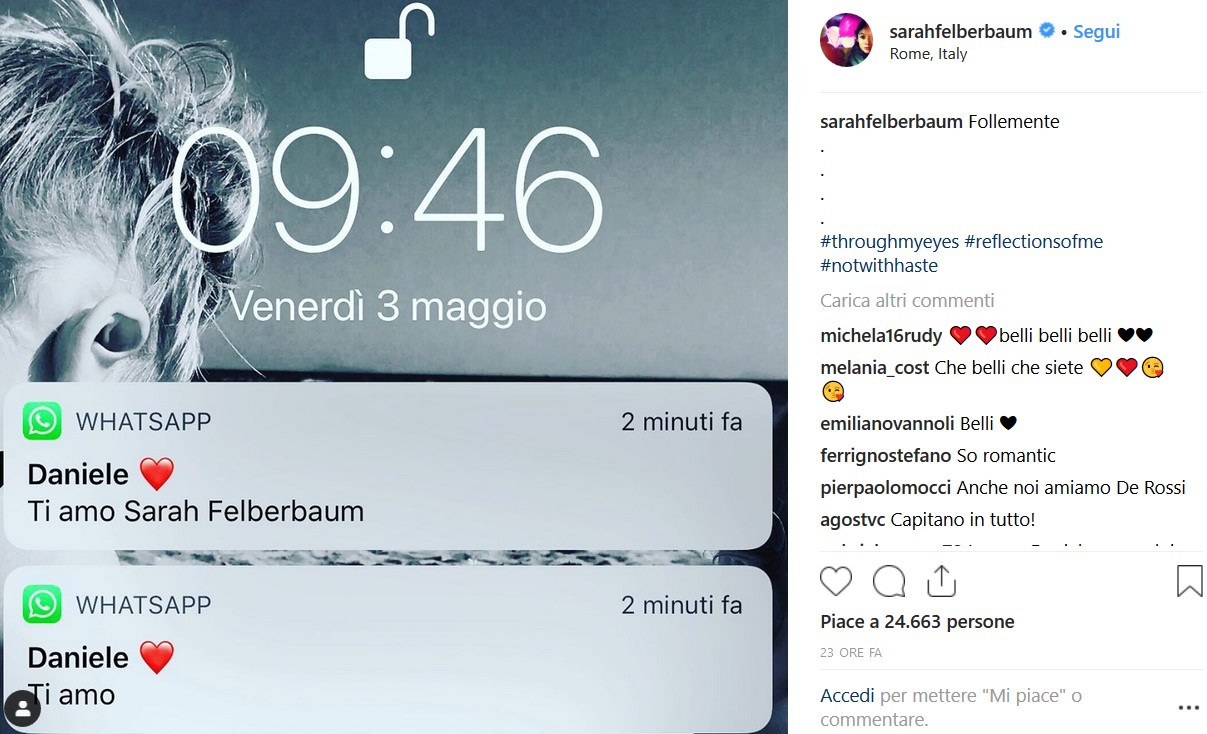
Task: Share the post using the share icon
Action: click(941, 580)
